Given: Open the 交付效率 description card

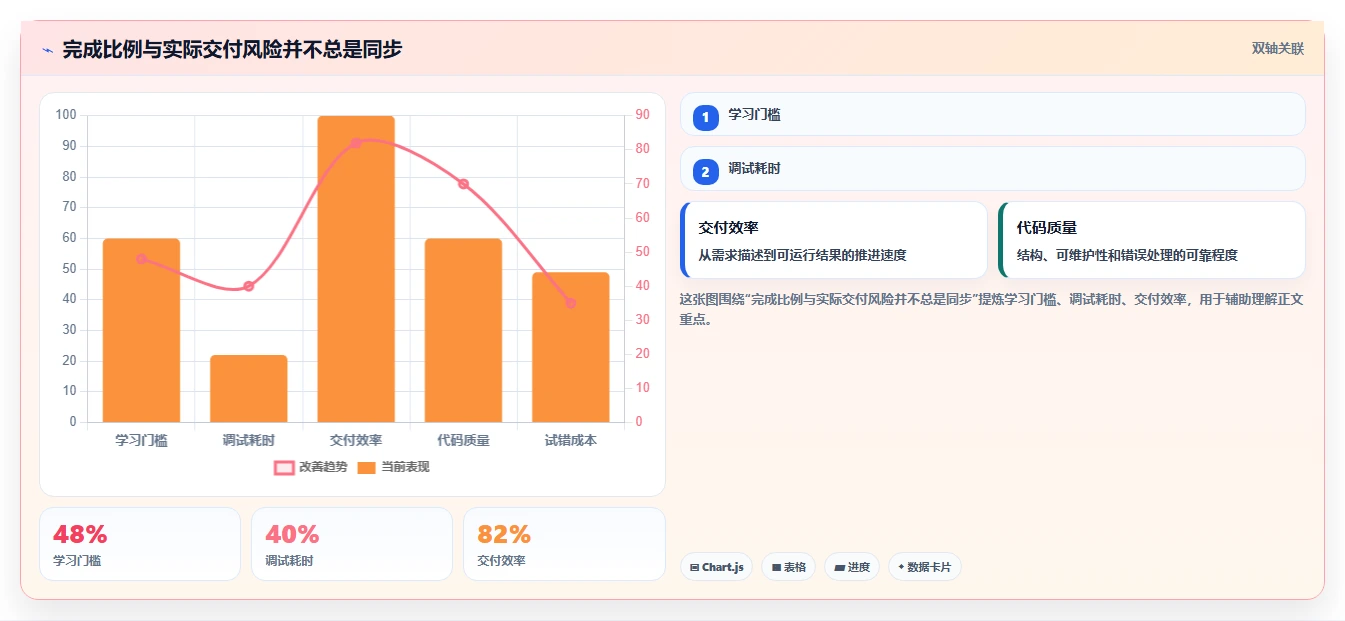Looking at the screenshot, I should (x=834, y=240).
